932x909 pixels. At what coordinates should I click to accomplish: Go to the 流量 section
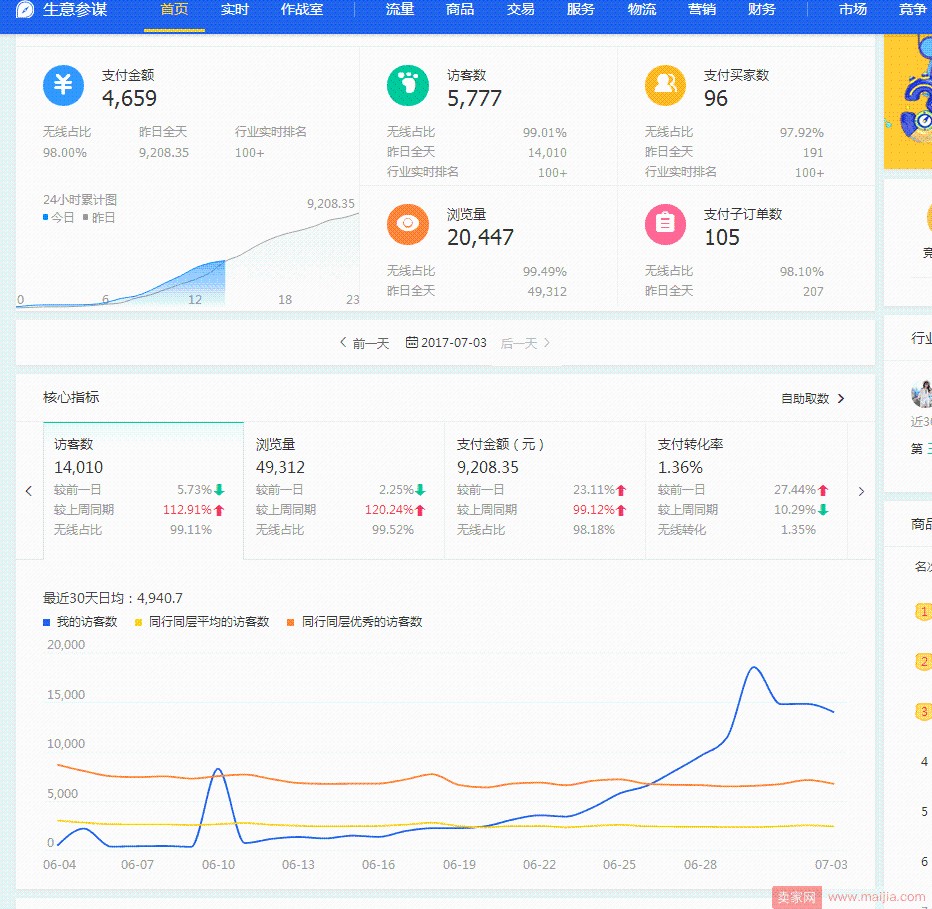click(400, 10)
